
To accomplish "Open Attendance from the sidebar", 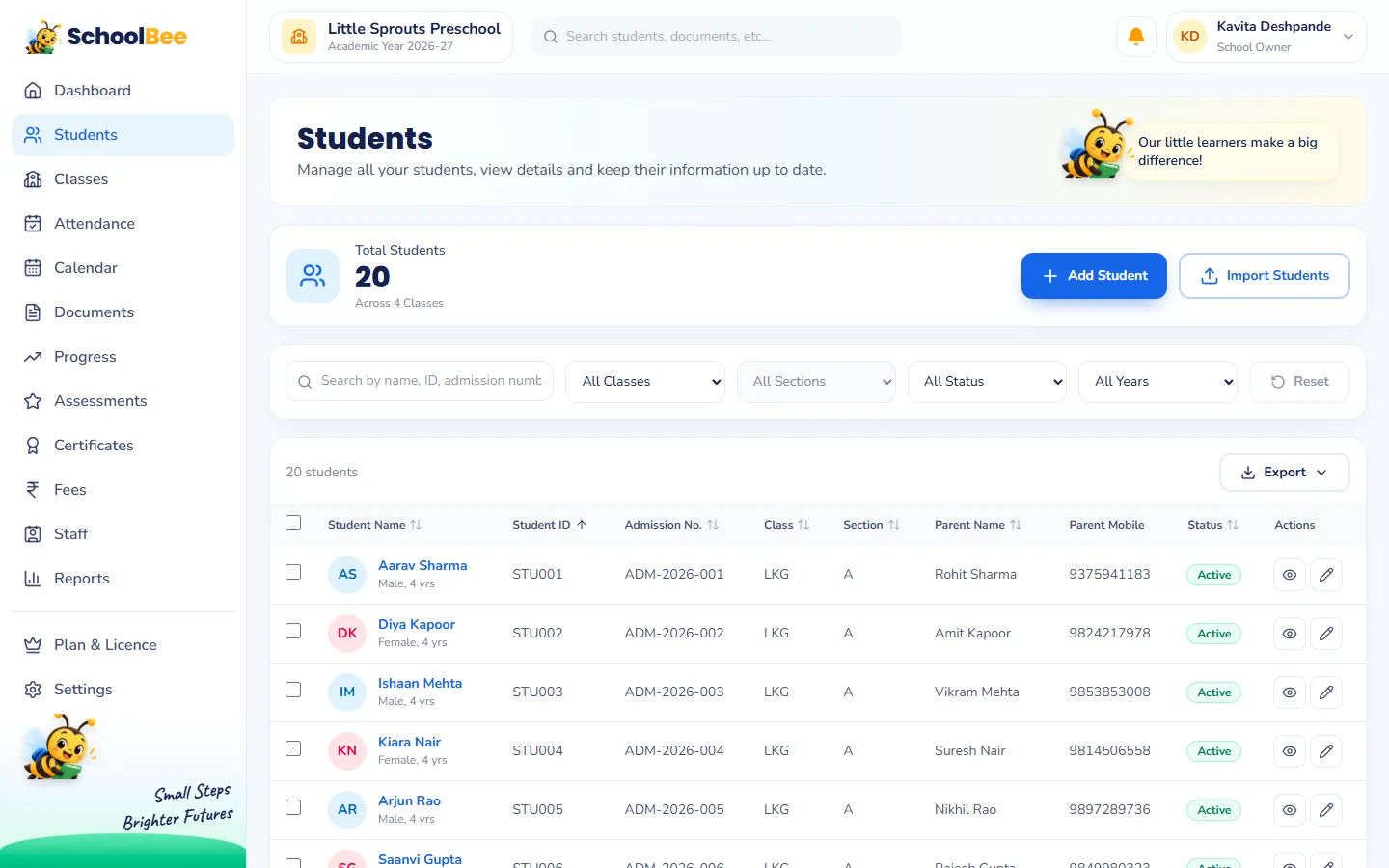I will point(123,224).
